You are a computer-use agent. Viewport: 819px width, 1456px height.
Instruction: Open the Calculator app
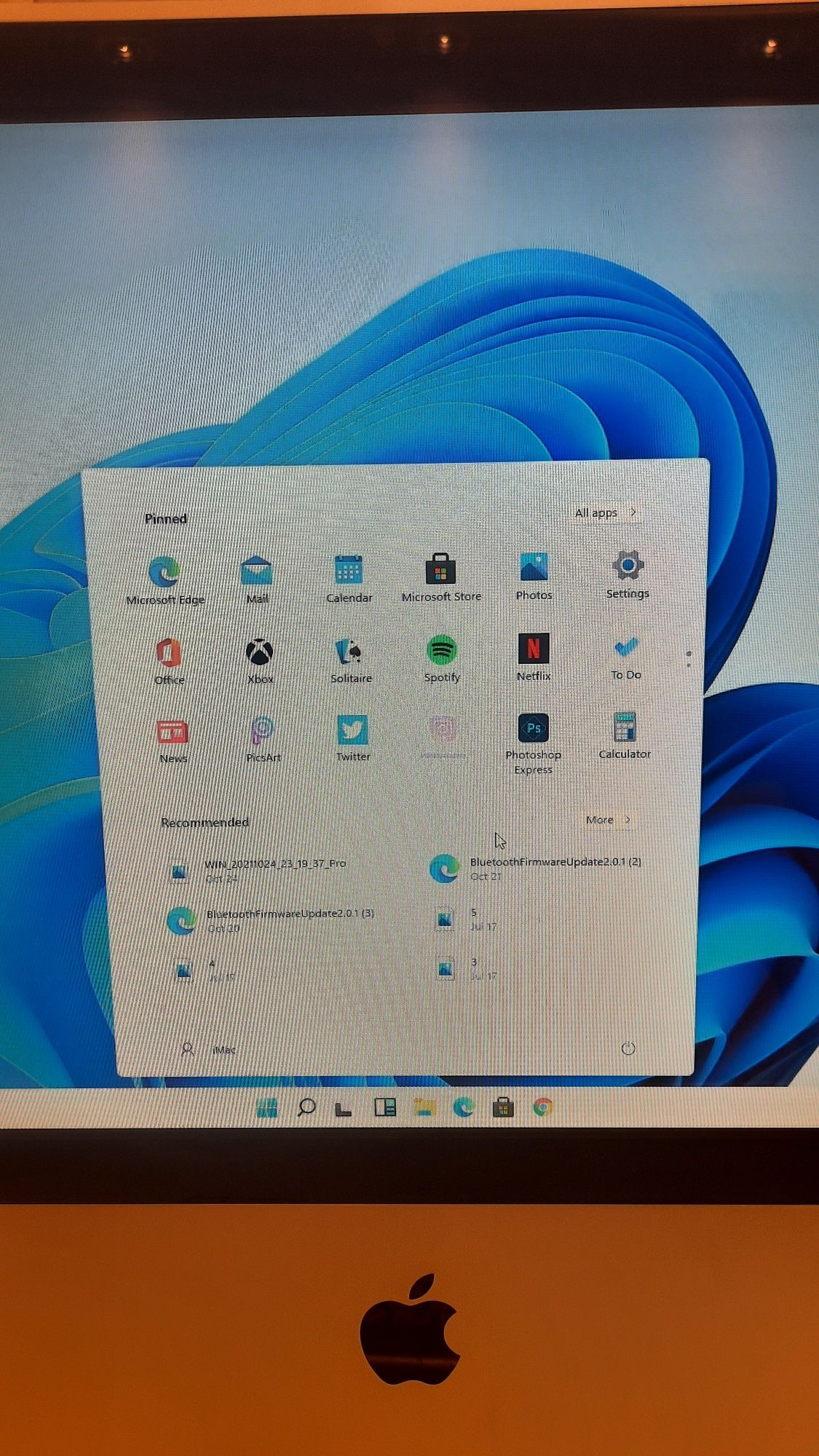625,735
